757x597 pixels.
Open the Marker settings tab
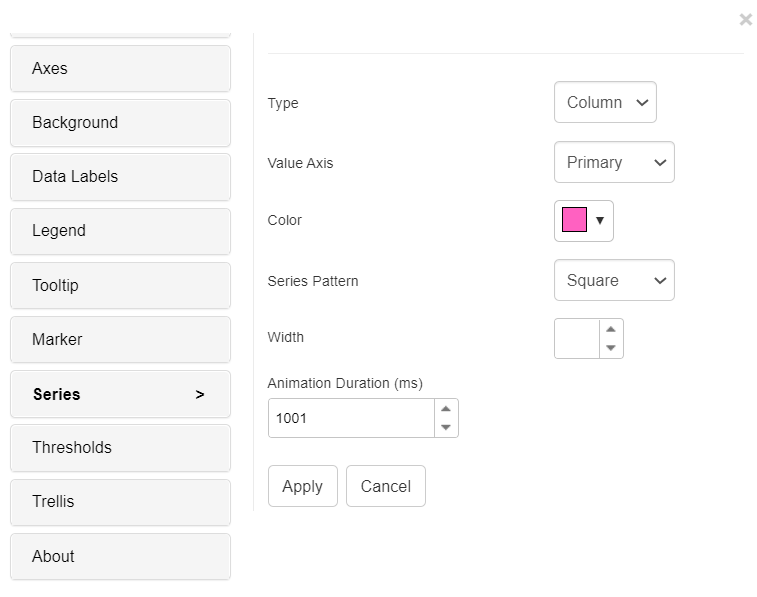[120, 340]
